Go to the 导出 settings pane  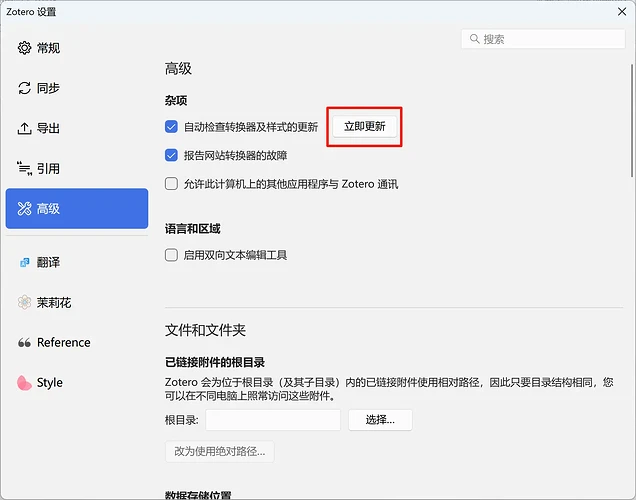(x=77, y=129)
